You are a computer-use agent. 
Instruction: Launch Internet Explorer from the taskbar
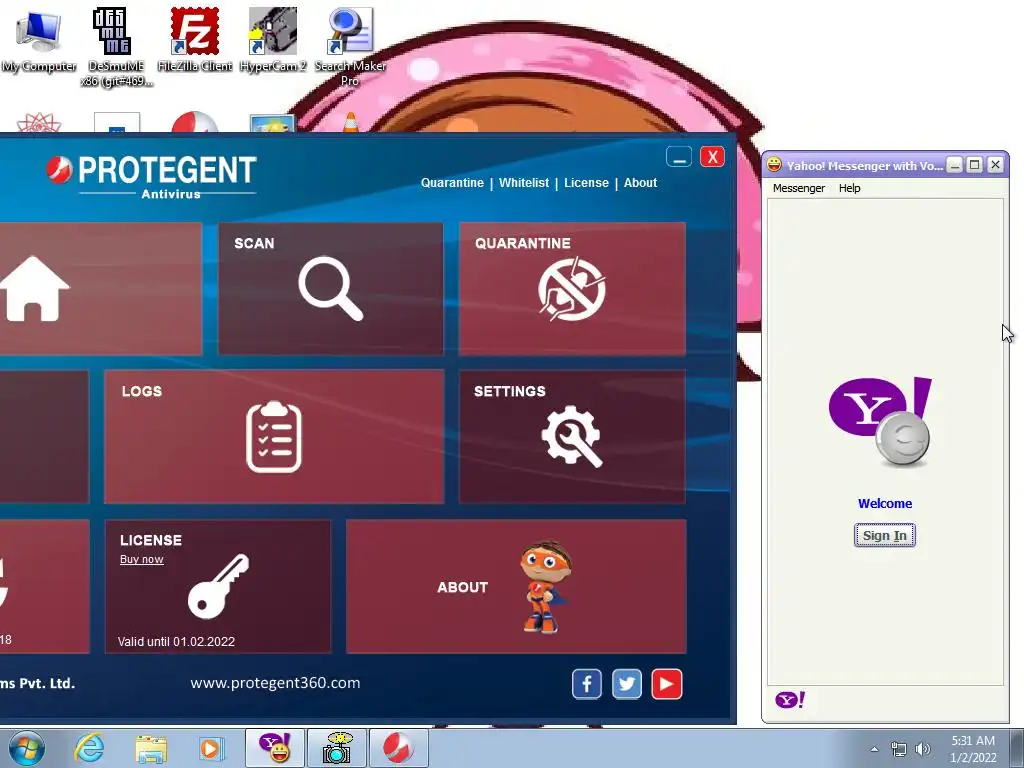[x=89, y=748]
